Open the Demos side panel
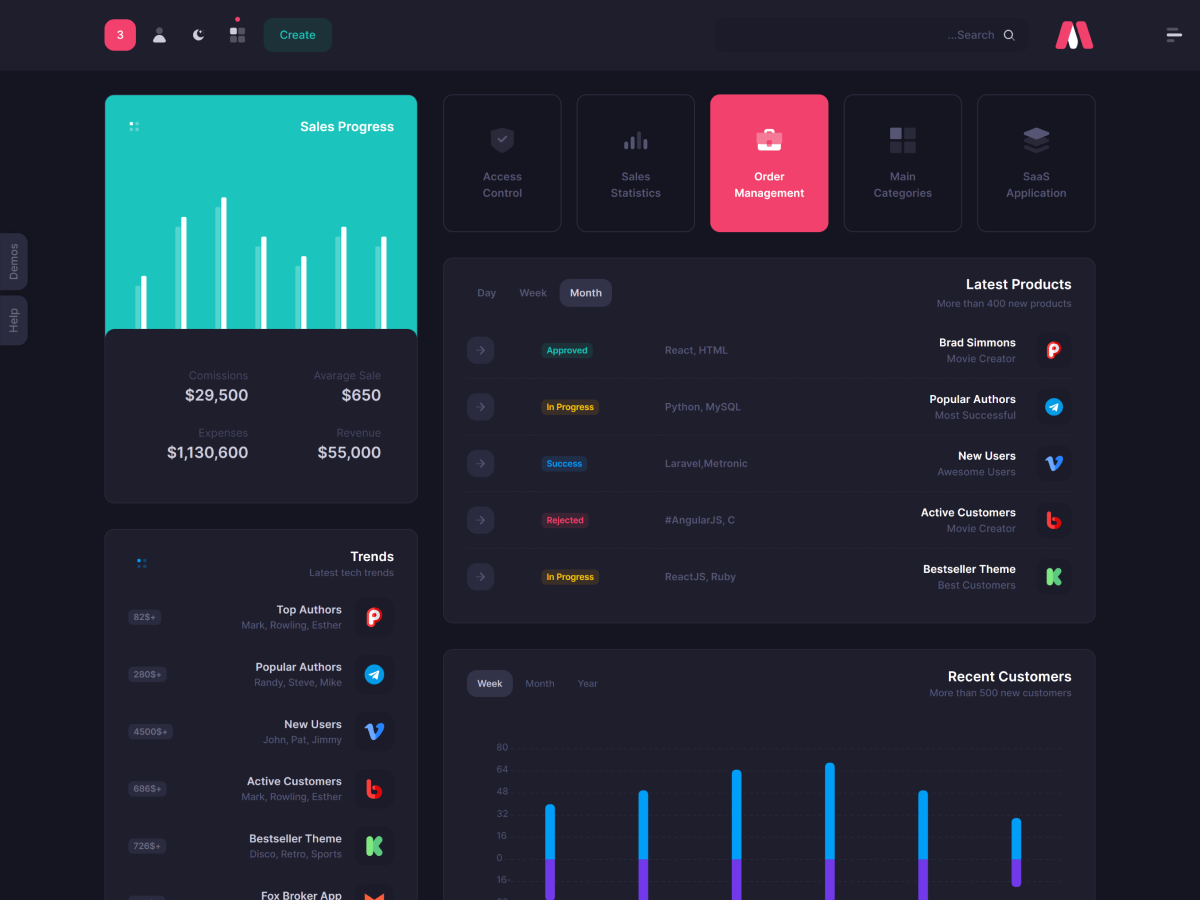Image resolution: width=1200 pixels, height=900 pixels. pos(14,262)
